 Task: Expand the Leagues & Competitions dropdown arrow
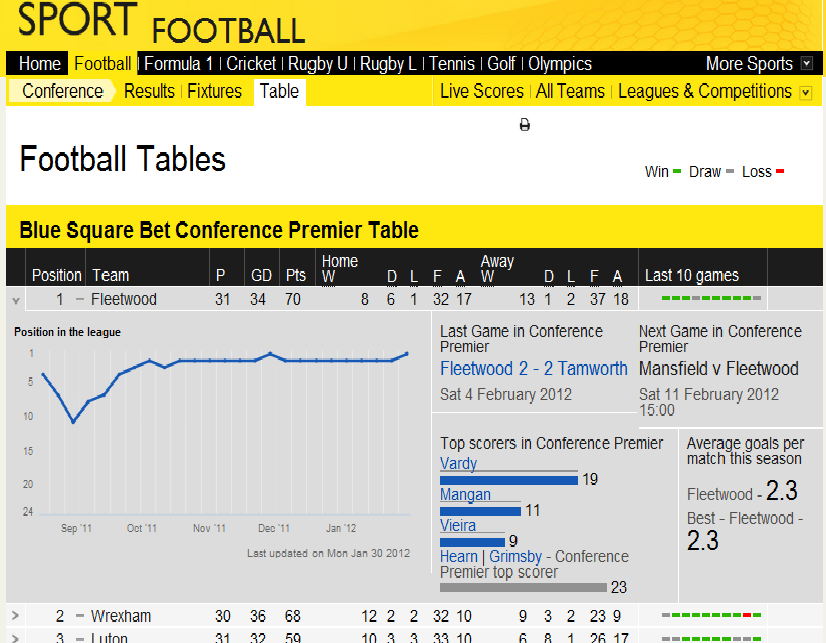(805, 93)
